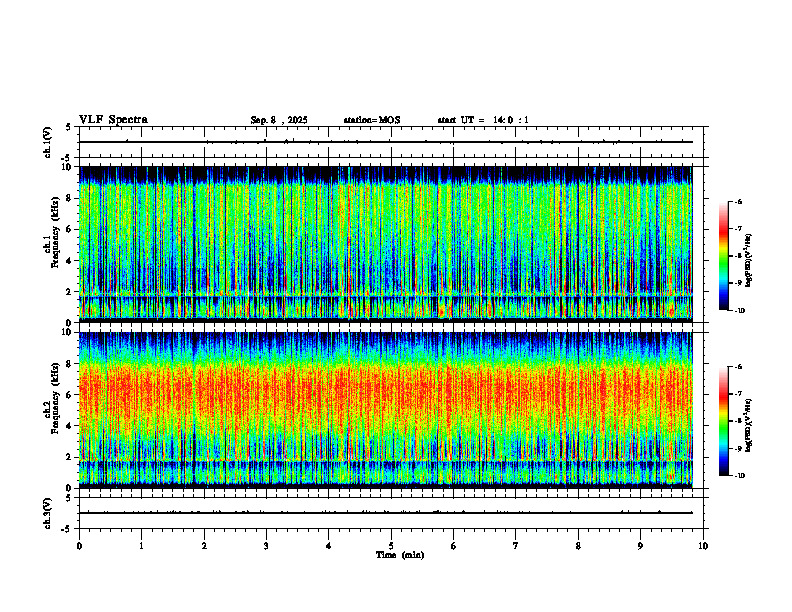Click the "-9" tick on ch.2 colorbar
The height and width of the screenshot is (612, 792).
coord(738,448)
